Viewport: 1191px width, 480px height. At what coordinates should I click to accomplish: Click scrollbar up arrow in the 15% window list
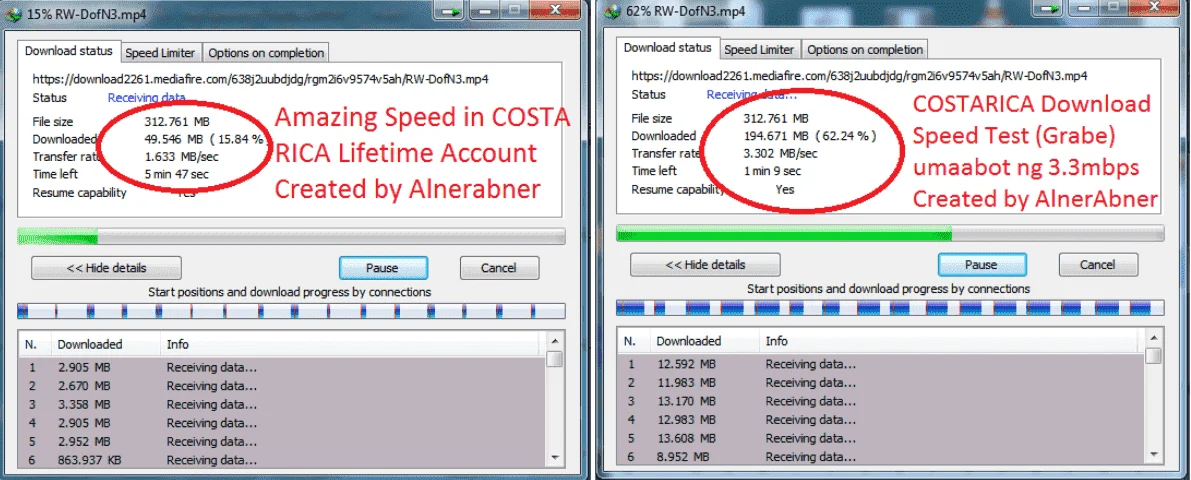[554, 341]
